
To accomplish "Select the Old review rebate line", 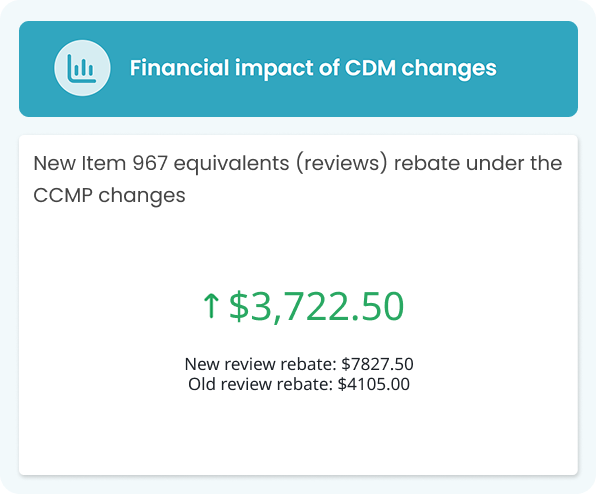I will [x=299, y=384].
